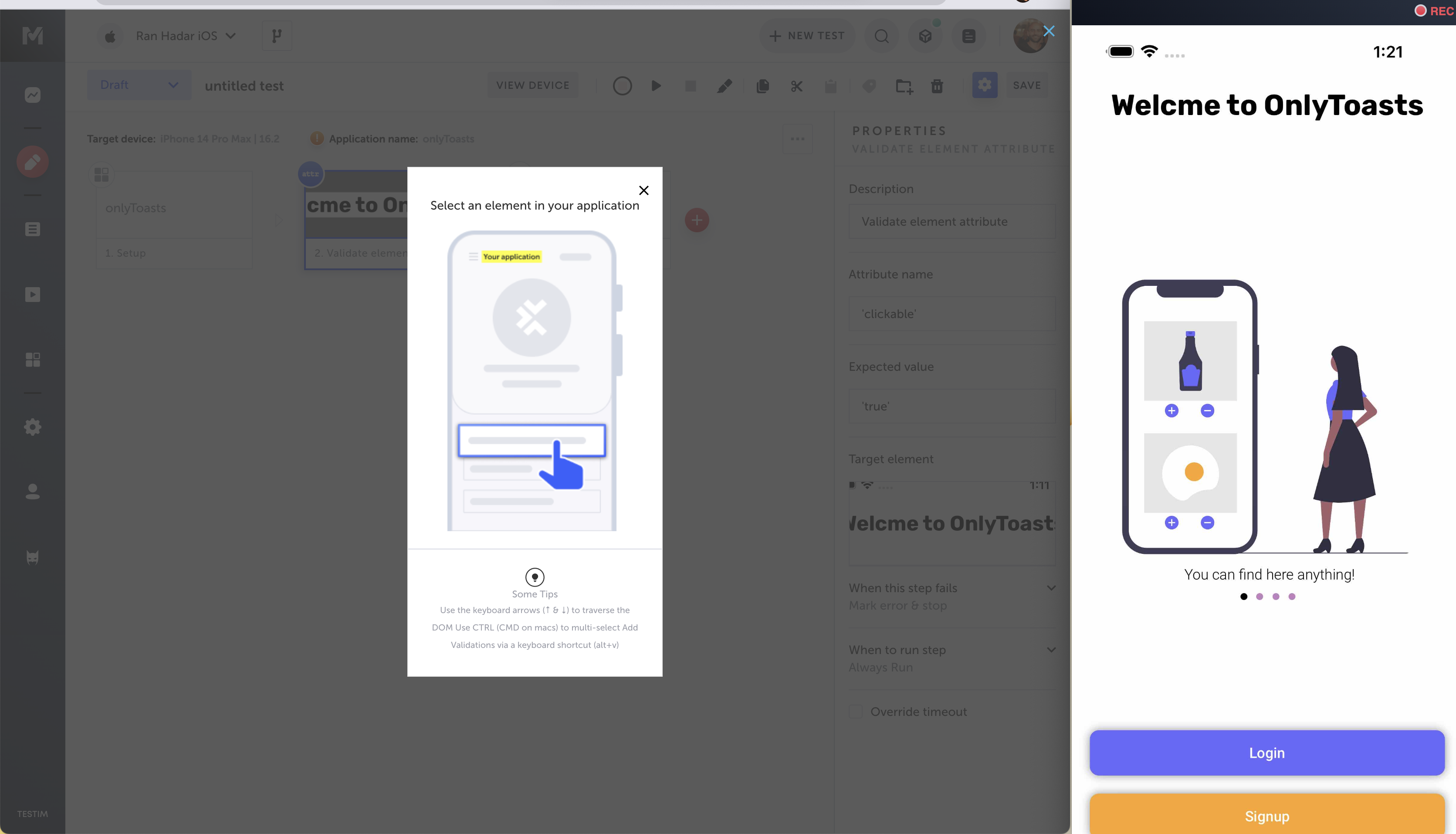
Task: Click the cat mask sidebar icon
Action: 33,557
